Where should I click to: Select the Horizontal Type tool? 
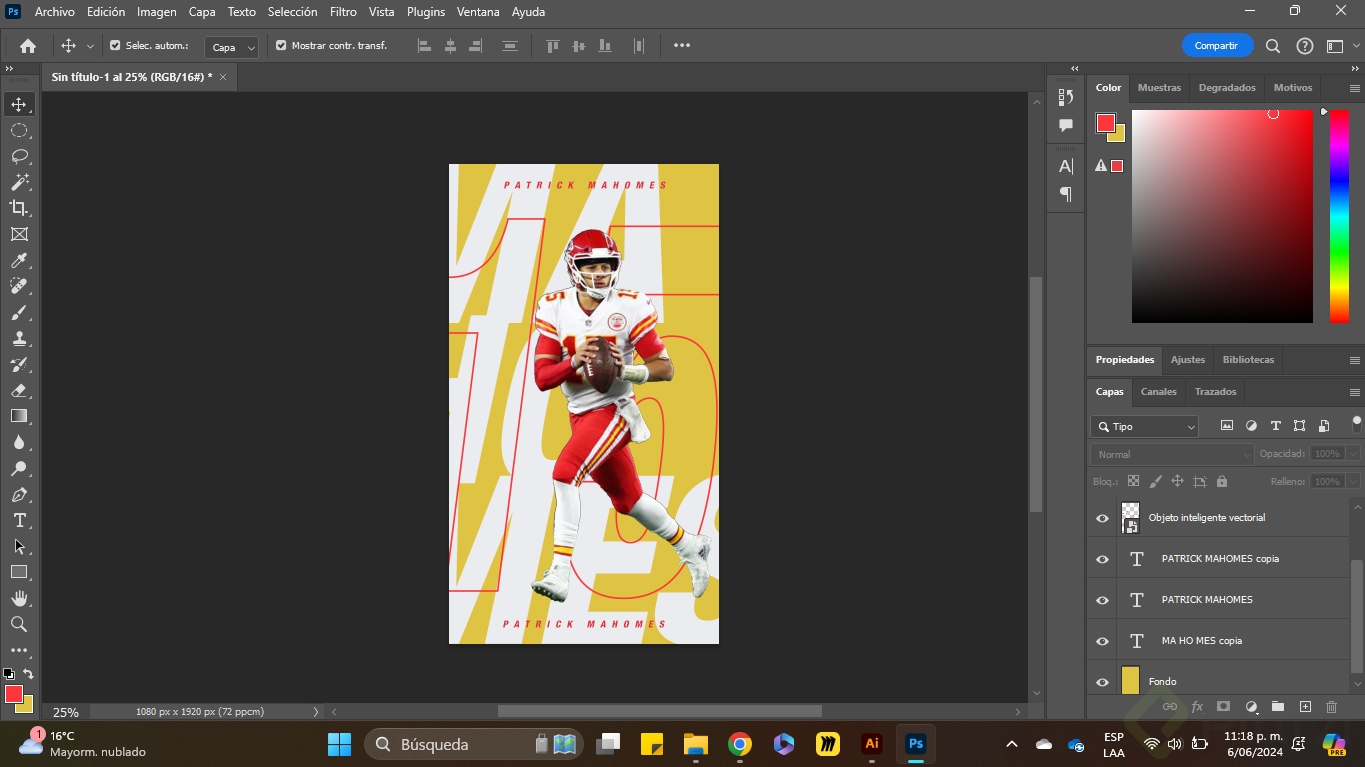point(19,520)
